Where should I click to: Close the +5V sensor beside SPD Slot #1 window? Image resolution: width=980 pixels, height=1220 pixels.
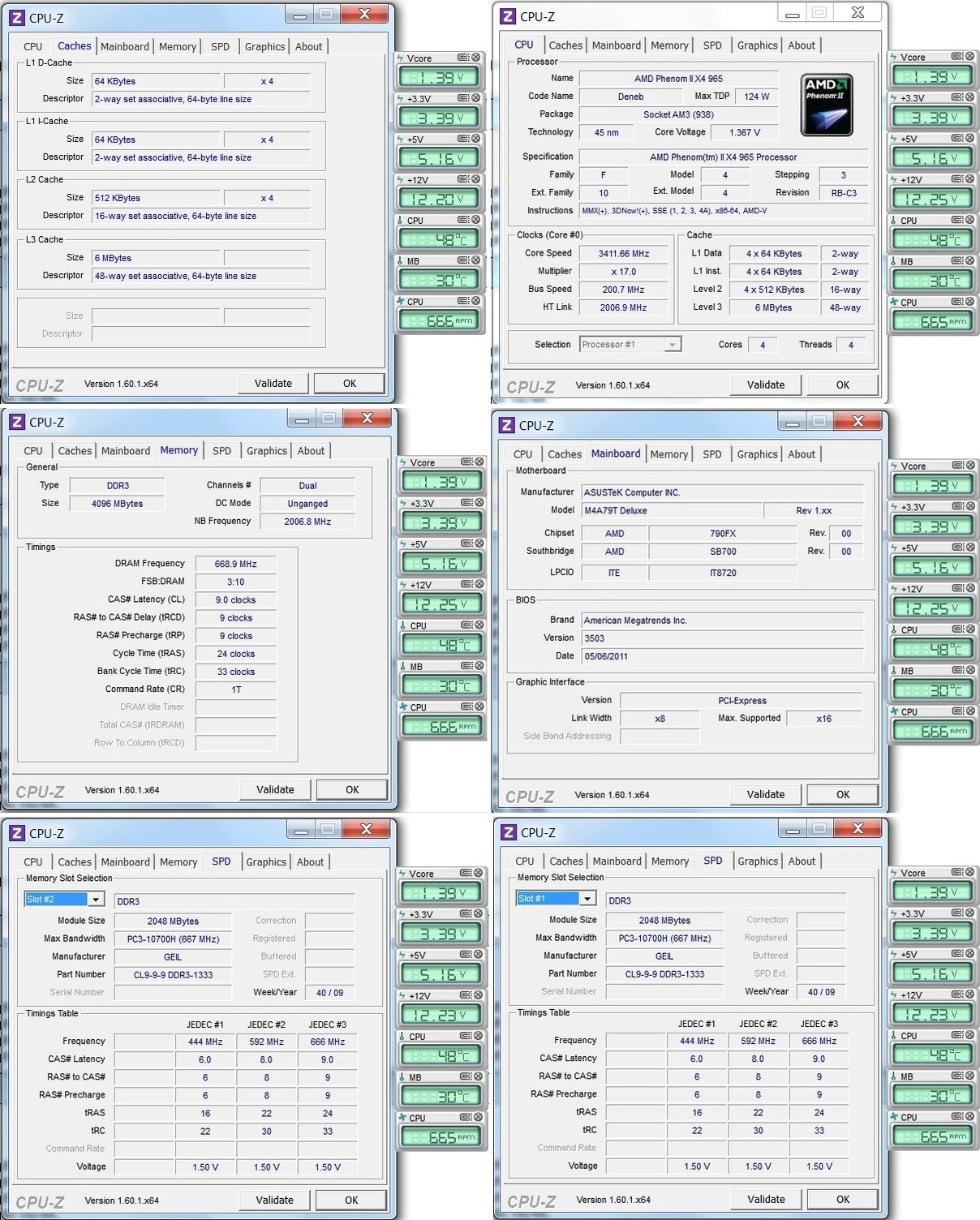pos(970,954)
